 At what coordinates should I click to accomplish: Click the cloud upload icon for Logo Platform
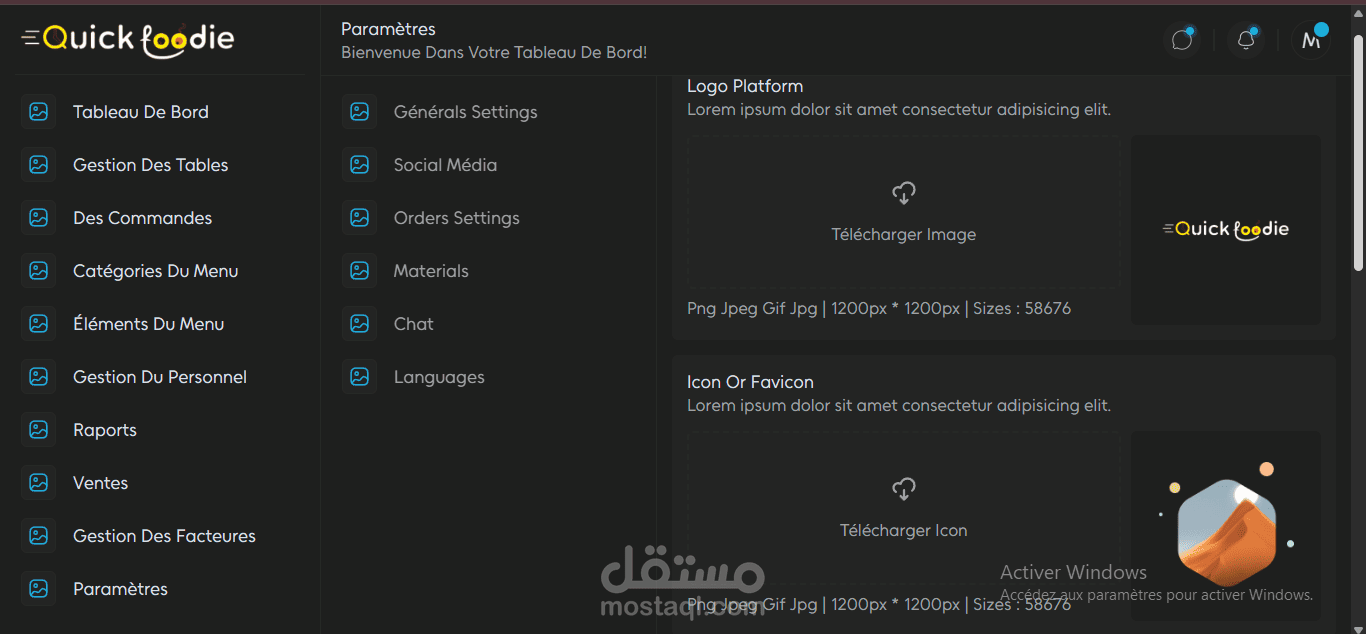(x=904, y=193)
